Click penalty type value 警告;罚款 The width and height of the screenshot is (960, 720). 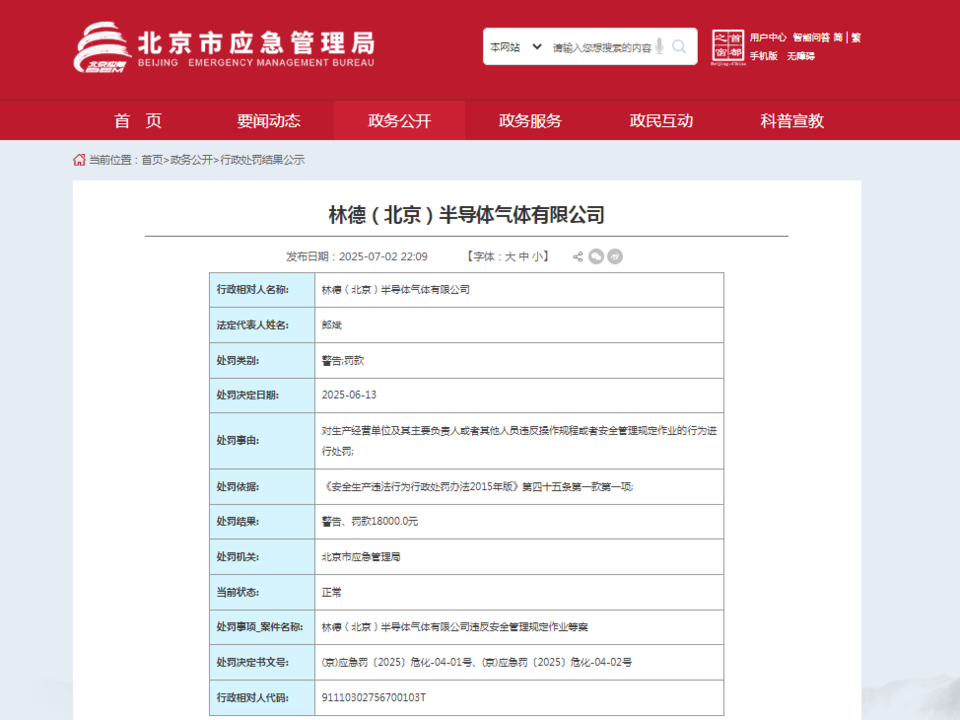click(x=343, y=361)
